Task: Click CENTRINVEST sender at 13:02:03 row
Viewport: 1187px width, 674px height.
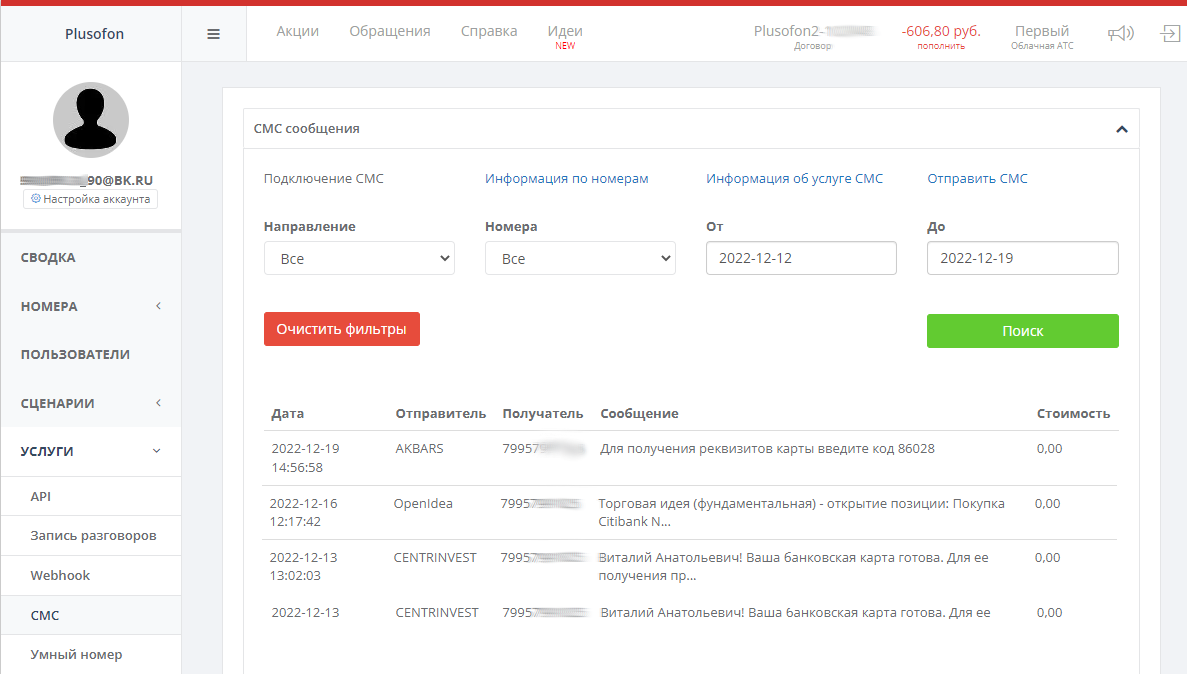Action: [435, 558]
